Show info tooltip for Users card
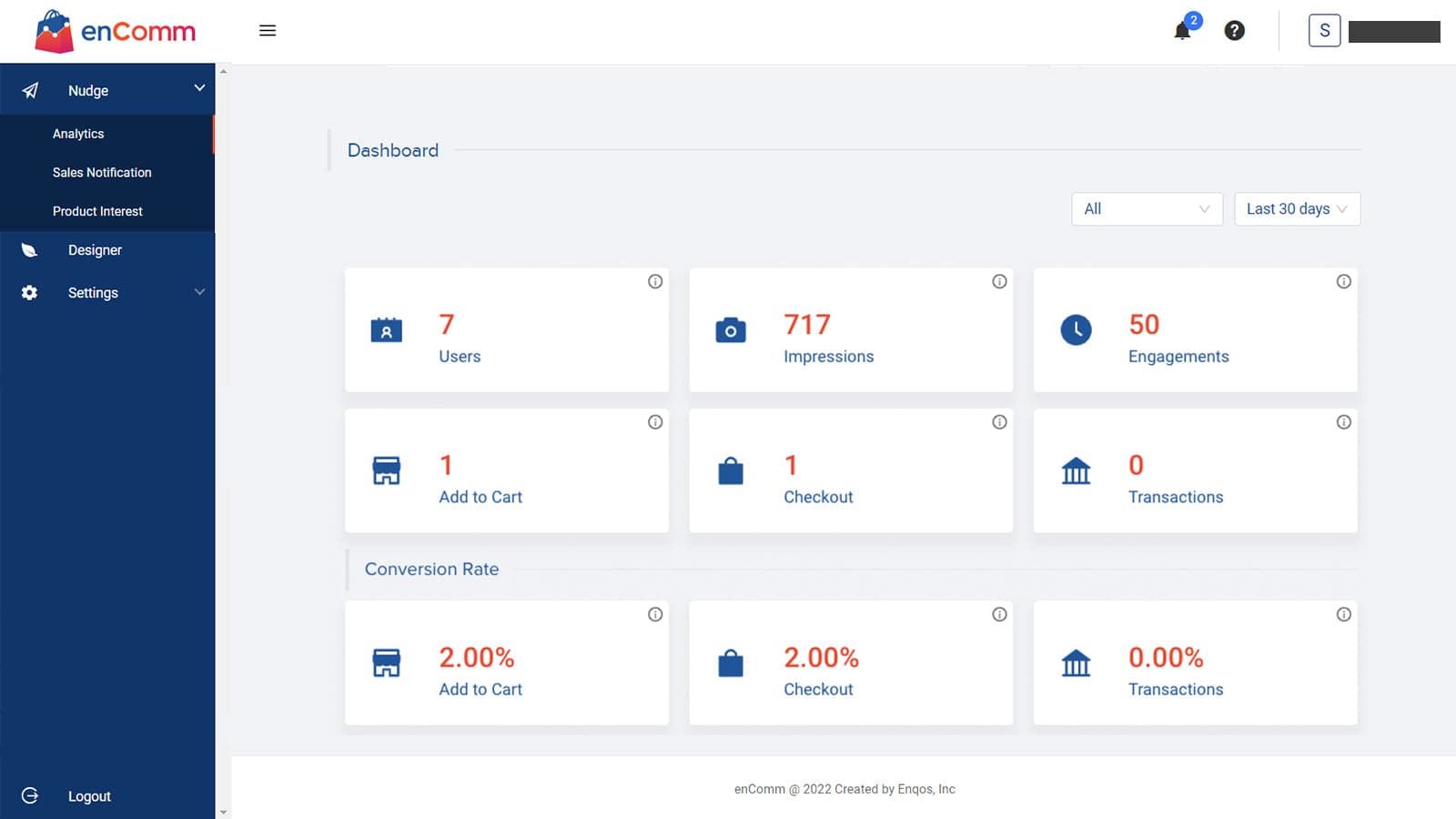 click(655, 281)
